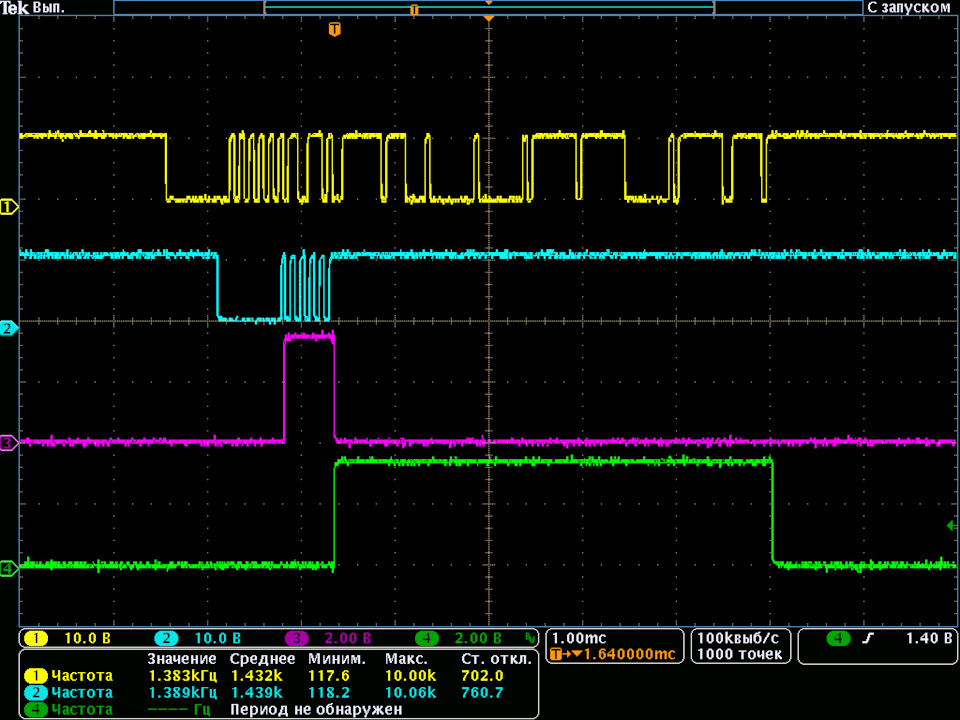This screenshot has height=720, width=960.
Task: Click the Tek logo
Action: [x=15, y=8]
